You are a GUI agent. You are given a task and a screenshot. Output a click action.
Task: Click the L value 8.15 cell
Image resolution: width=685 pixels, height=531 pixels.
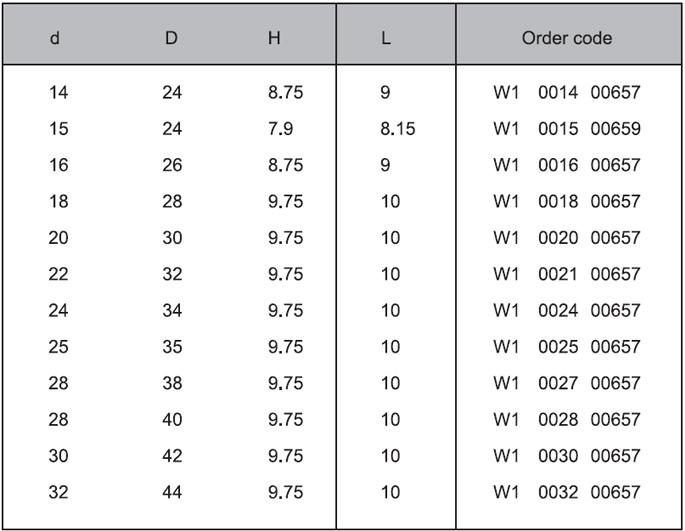click(x=397, y=129)
